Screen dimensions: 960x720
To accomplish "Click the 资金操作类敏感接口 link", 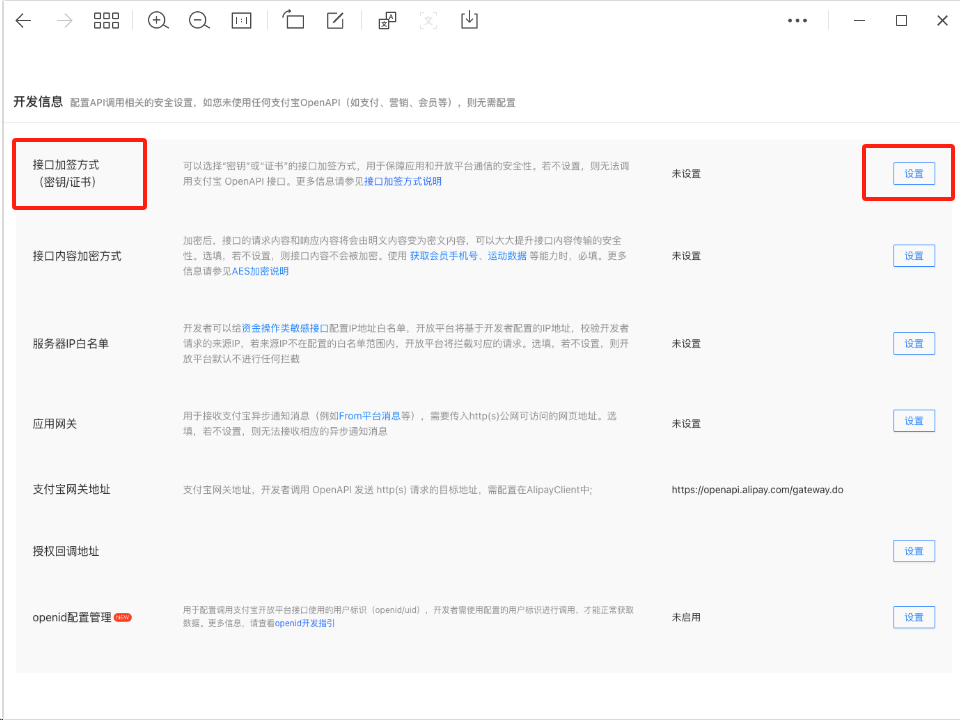I will [284, 328].
